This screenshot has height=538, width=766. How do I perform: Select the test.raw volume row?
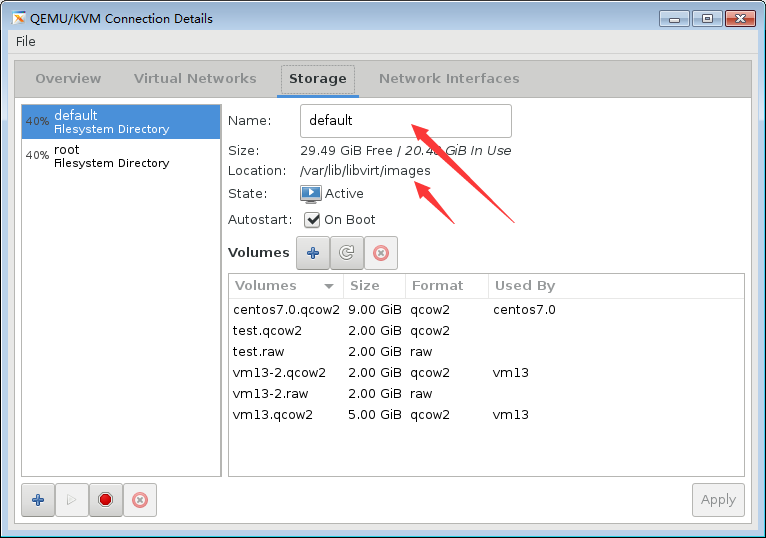point(486,352)
